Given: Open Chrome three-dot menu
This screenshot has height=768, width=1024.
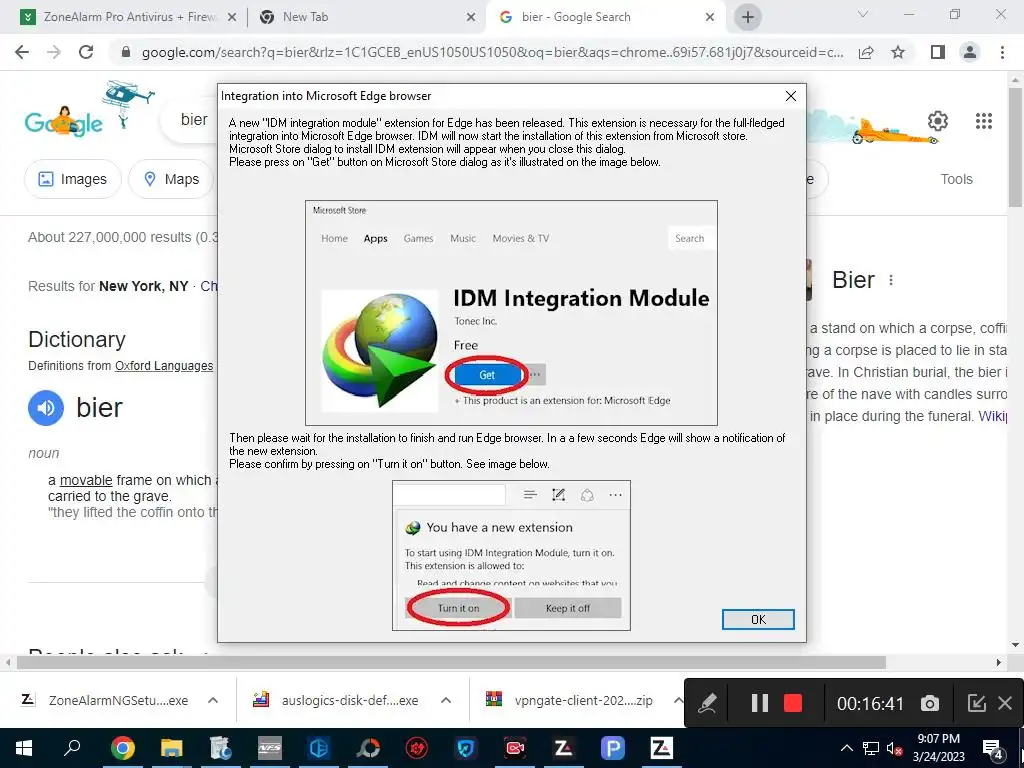Looking at the screenshot, I should (1002, 52).
